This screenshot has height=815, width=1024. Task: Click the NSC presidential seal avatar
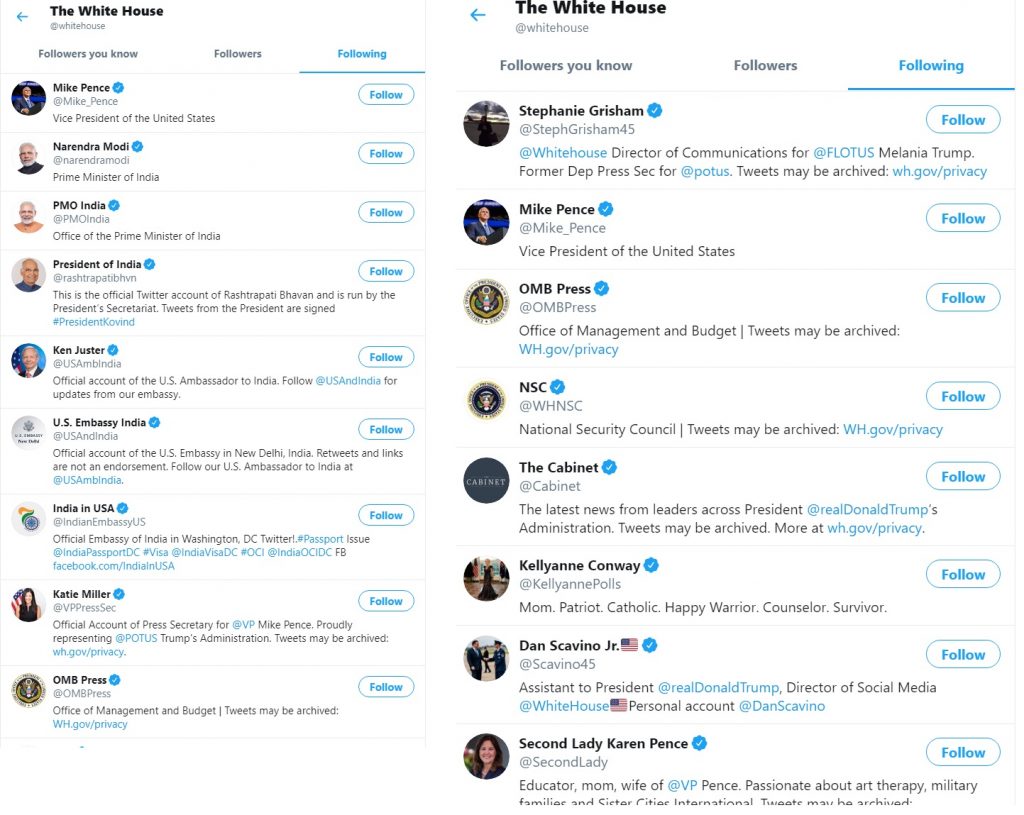click(x=486, y=400)
